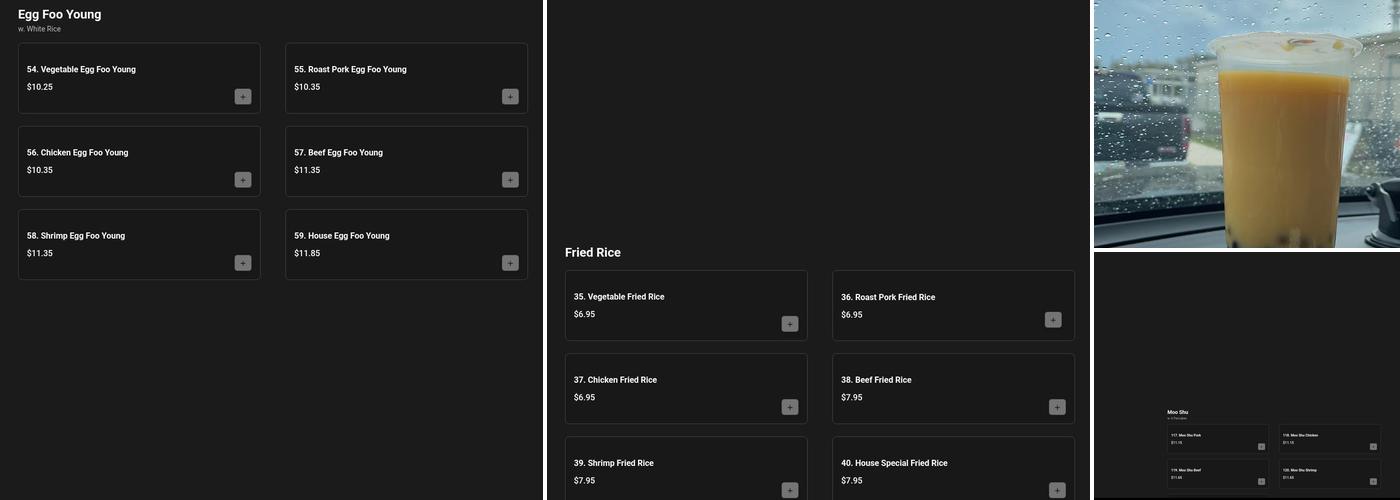Viewport: 1400px width, 500px height.
Task: Click the Egg Foo Young section heading
Action: 59,15
